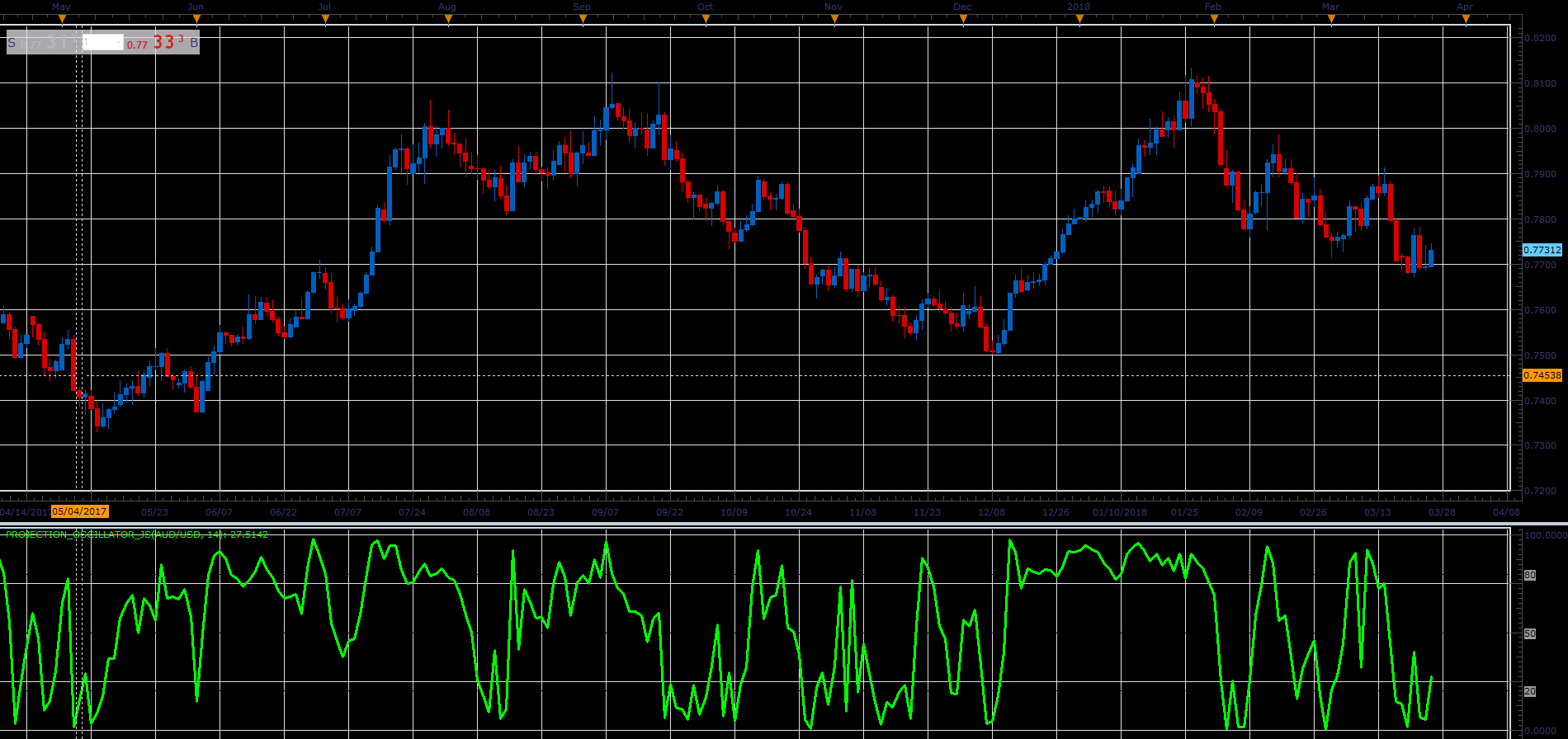Click the Feb orange timeline marker
Image resolution: width=1568 pixels, height=739 pixels.
[1214, 21]
